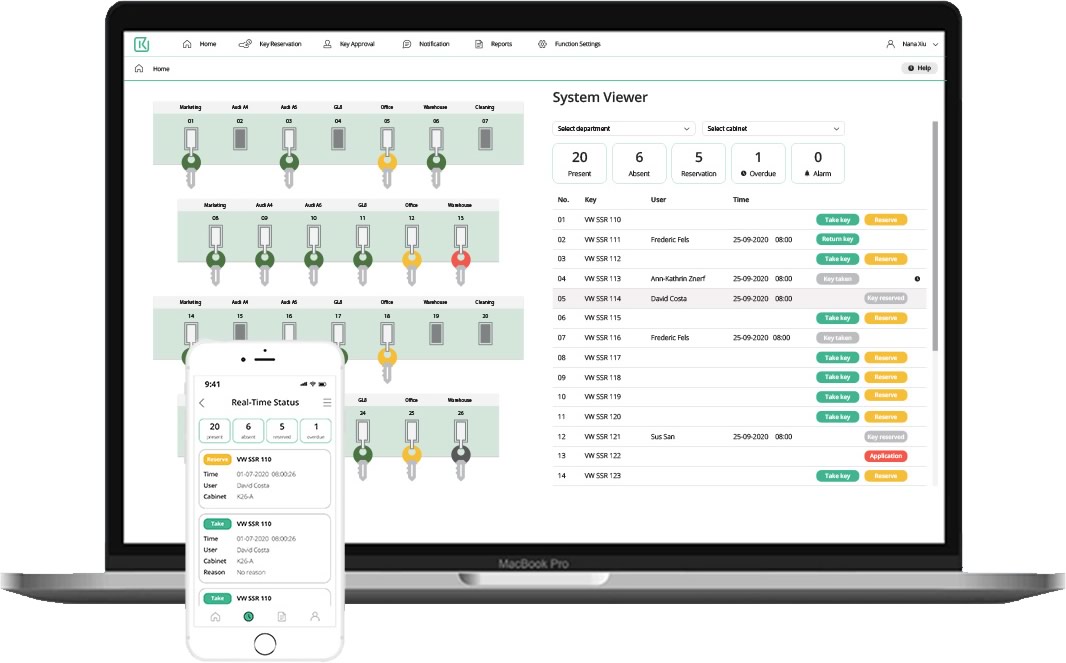Viewport: 1066px width, 663px height.
Task: Go to Key Approval page
Action: click(349, 44)
